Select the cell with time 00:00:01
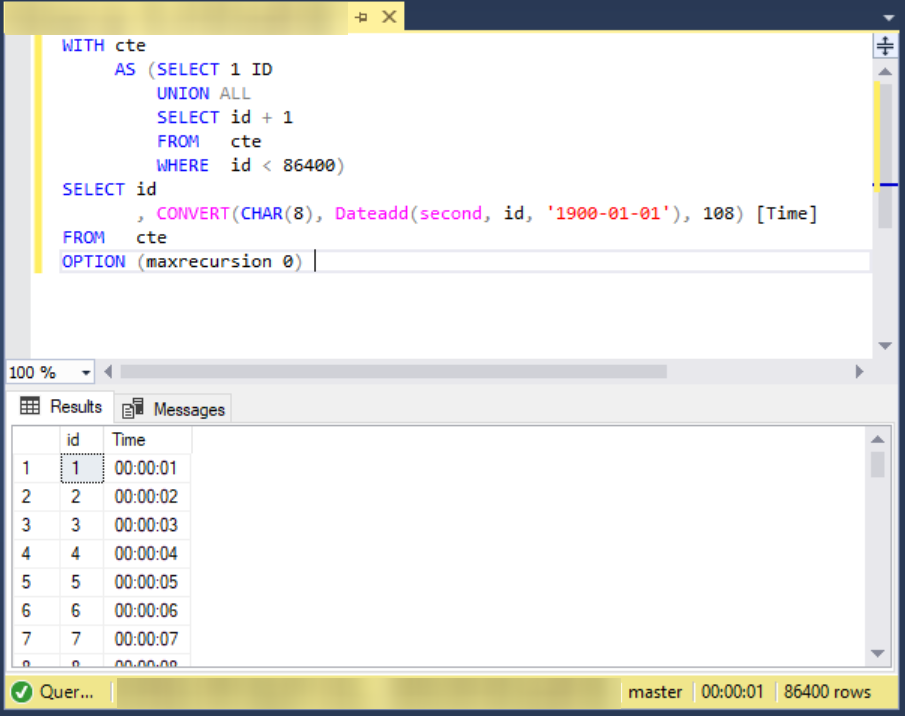Screen dimensions: 905x716 coord(147,468)
